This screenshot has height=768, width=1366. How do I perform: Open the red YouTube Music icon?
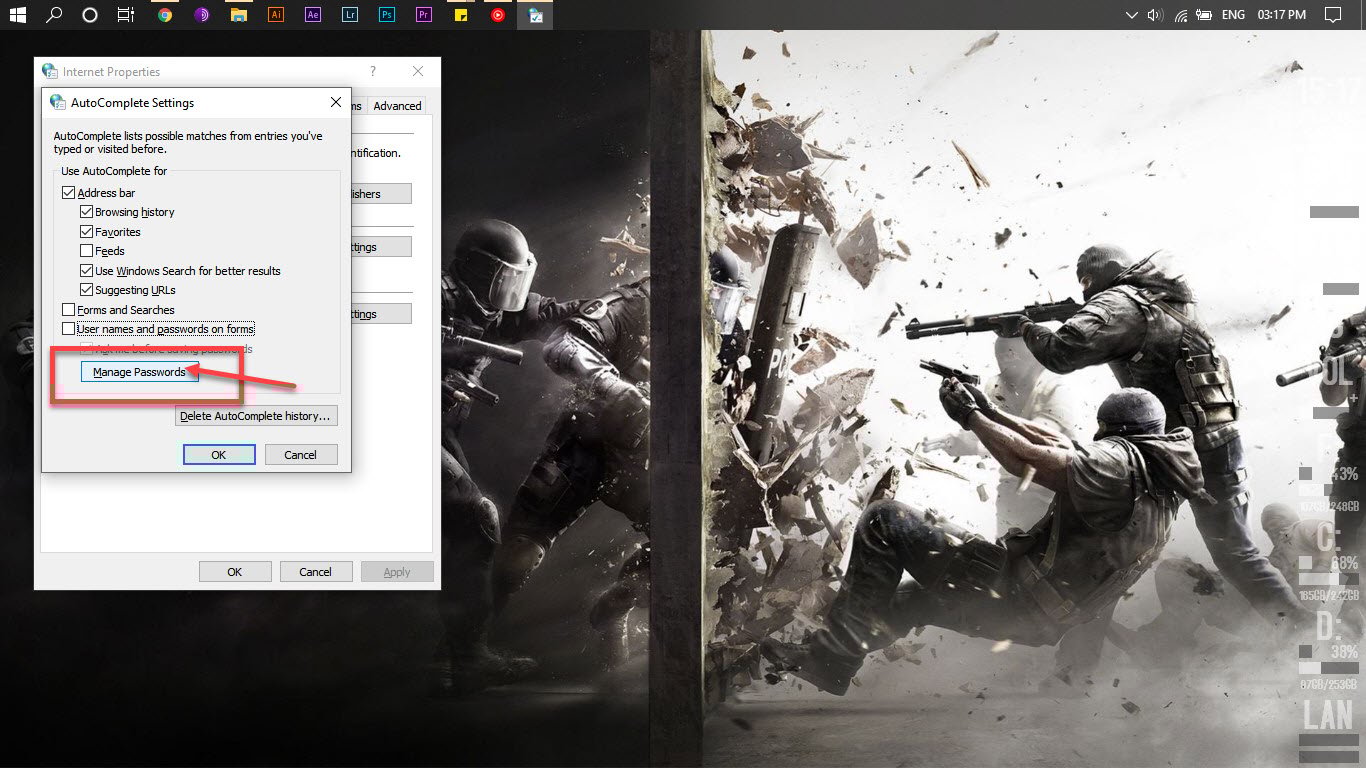[498, 15]
